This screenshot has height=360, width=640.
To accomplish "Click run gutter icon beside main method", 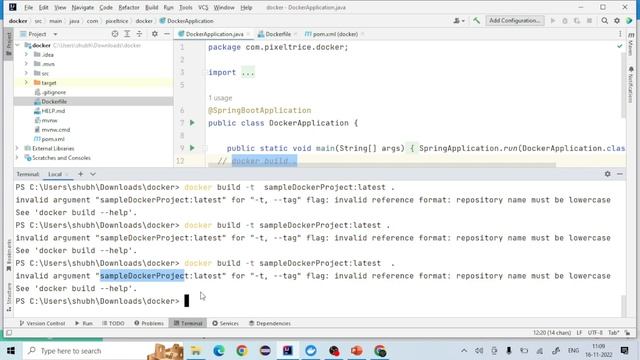I will (x=192, y=148).
